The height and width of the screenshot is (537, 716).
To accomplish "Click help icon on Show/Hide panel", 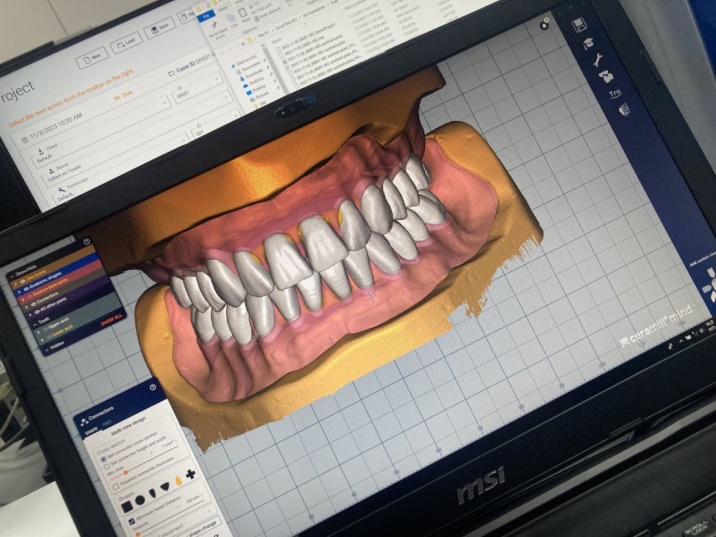I will [87, 242].
